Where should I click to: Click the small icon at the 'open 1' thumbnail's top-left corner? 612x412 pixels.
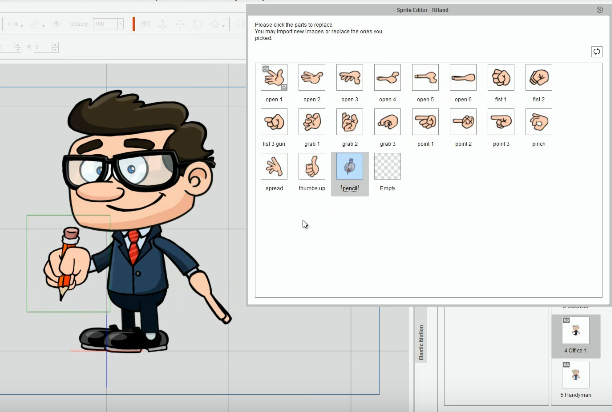pos(265,69)
